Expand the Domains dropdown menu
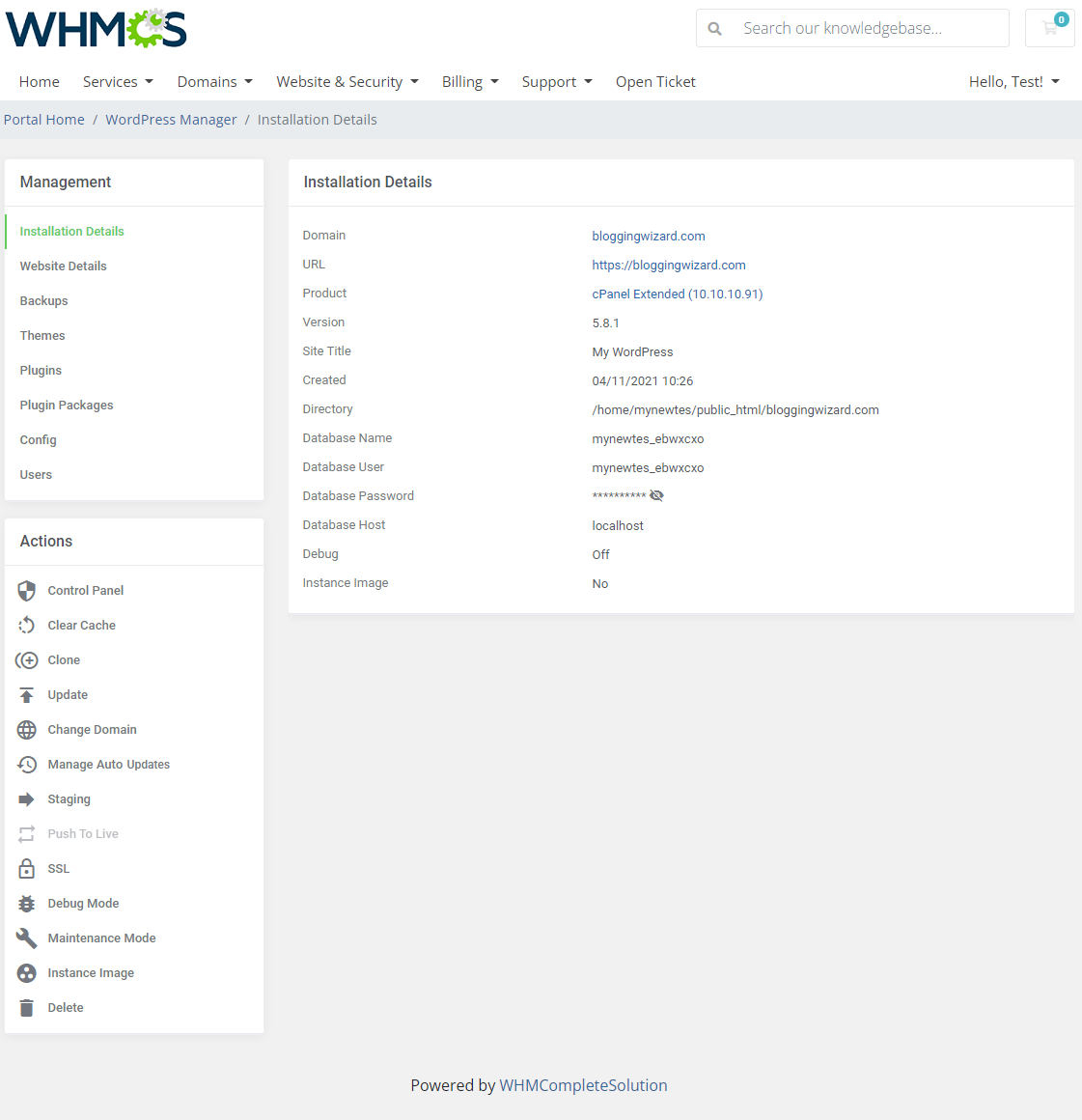This screenshot has height=1120, width=1082. click(215, 81)
